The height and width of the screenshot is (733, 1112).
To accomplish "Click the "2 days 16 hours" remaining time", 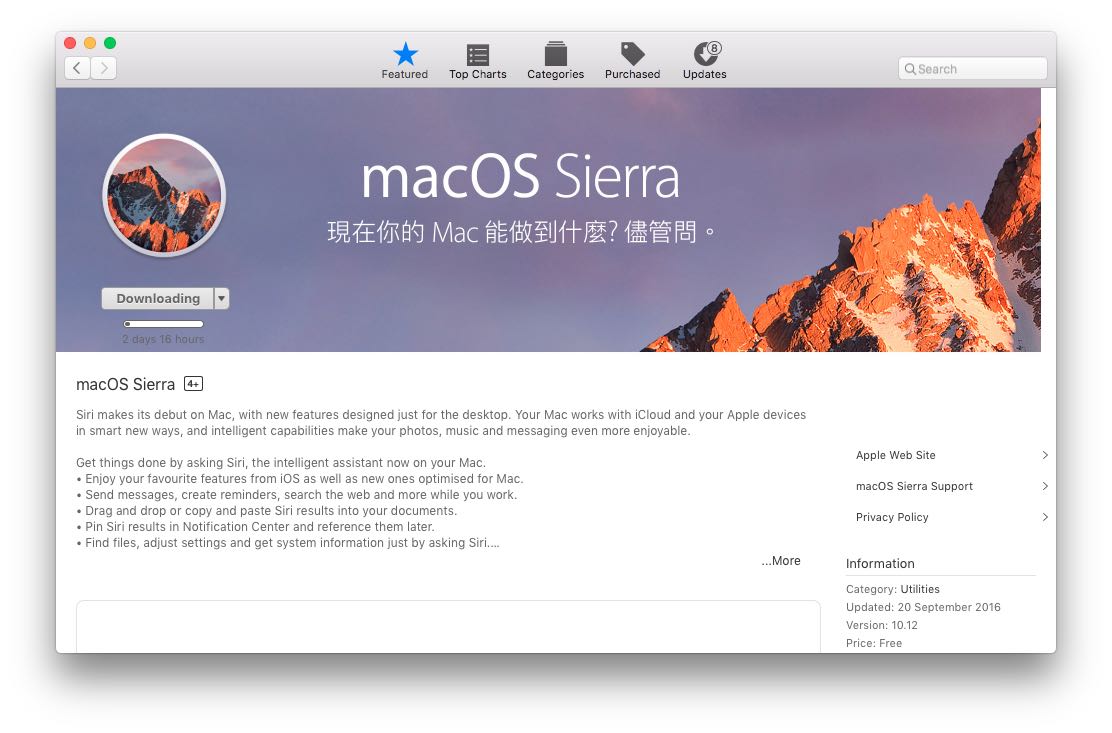I will 163,340.
